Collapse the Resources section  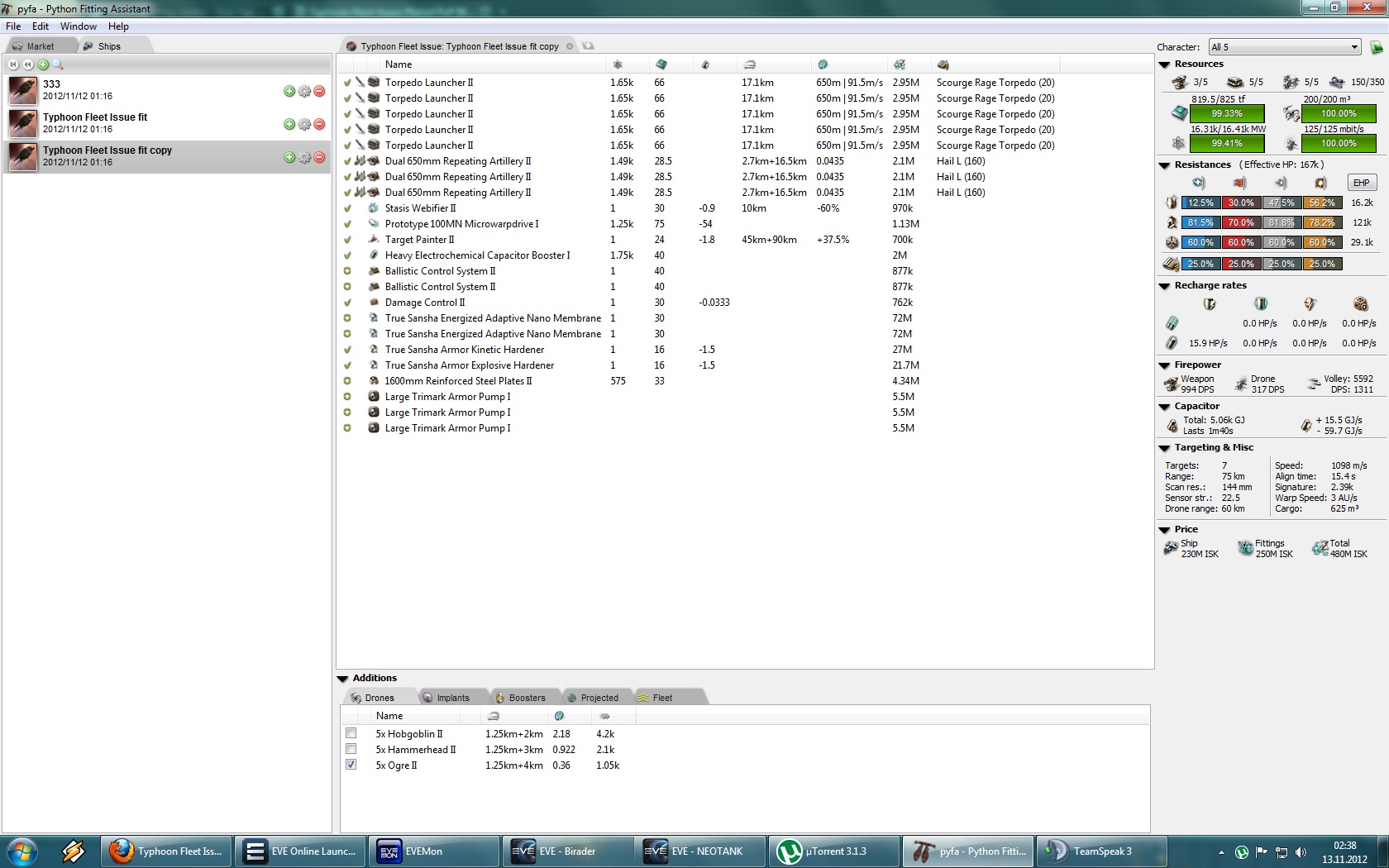[1164, 64]
